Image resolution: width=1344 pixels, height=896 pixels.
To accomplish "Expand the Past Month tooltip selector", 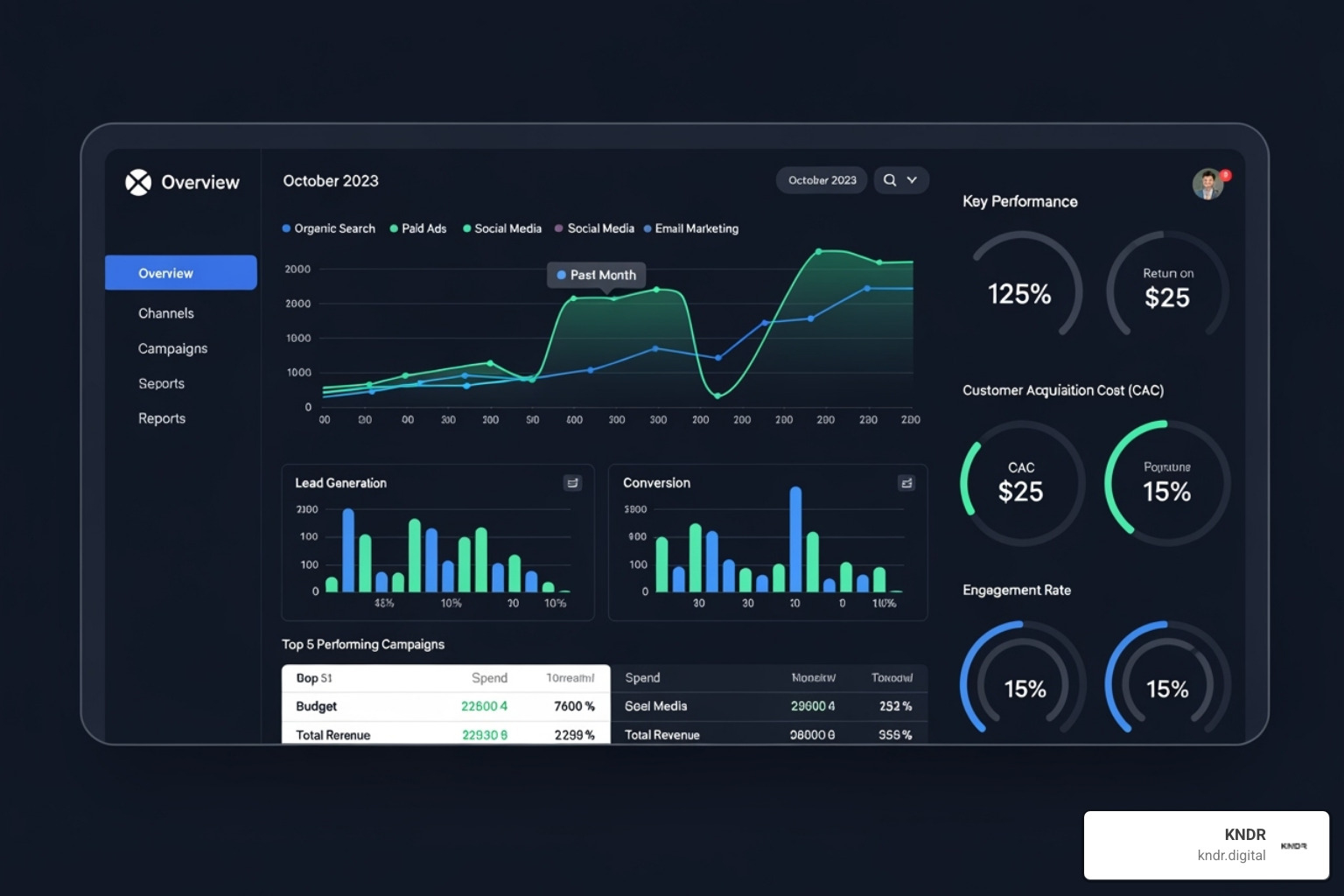I will 596,275.
